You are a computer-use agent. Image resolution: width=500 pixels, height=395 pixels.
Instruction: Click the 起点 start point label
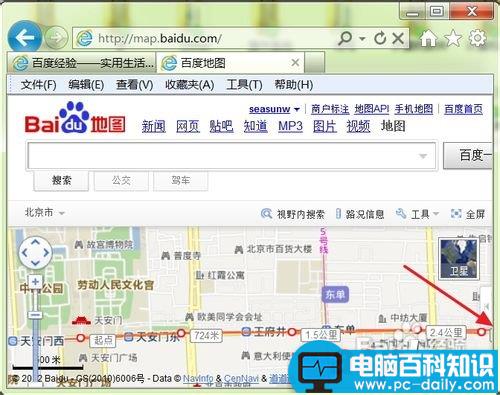coord(103,340)
